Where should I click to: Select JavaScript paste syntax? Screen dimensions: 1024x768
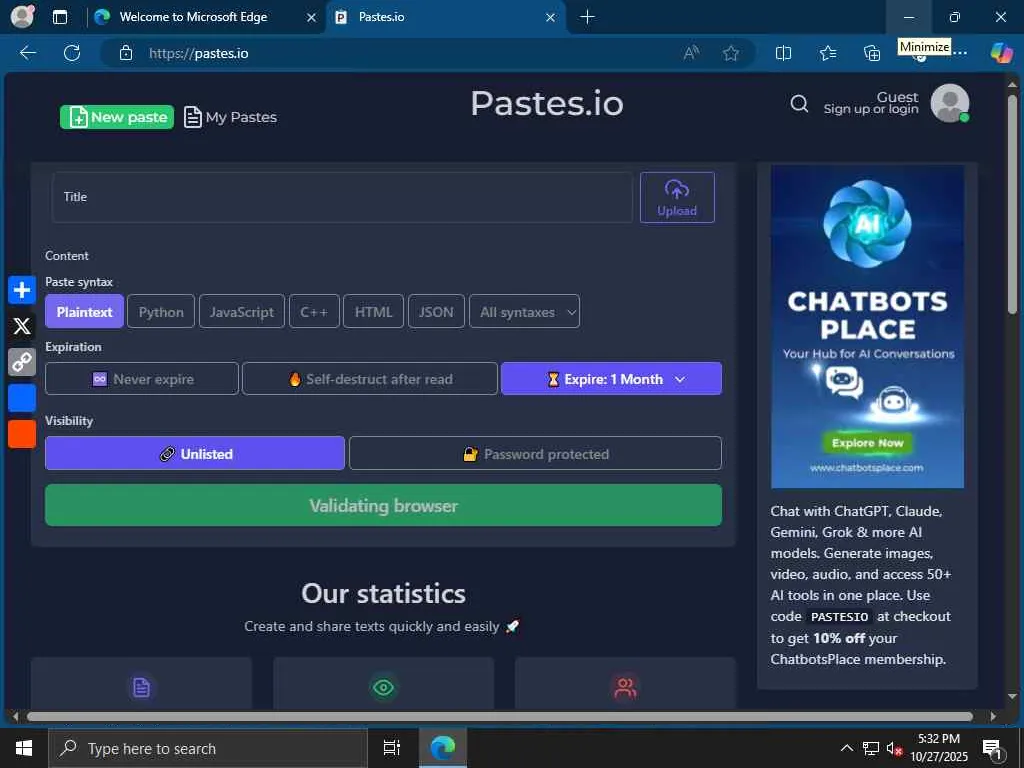point(242,312)
